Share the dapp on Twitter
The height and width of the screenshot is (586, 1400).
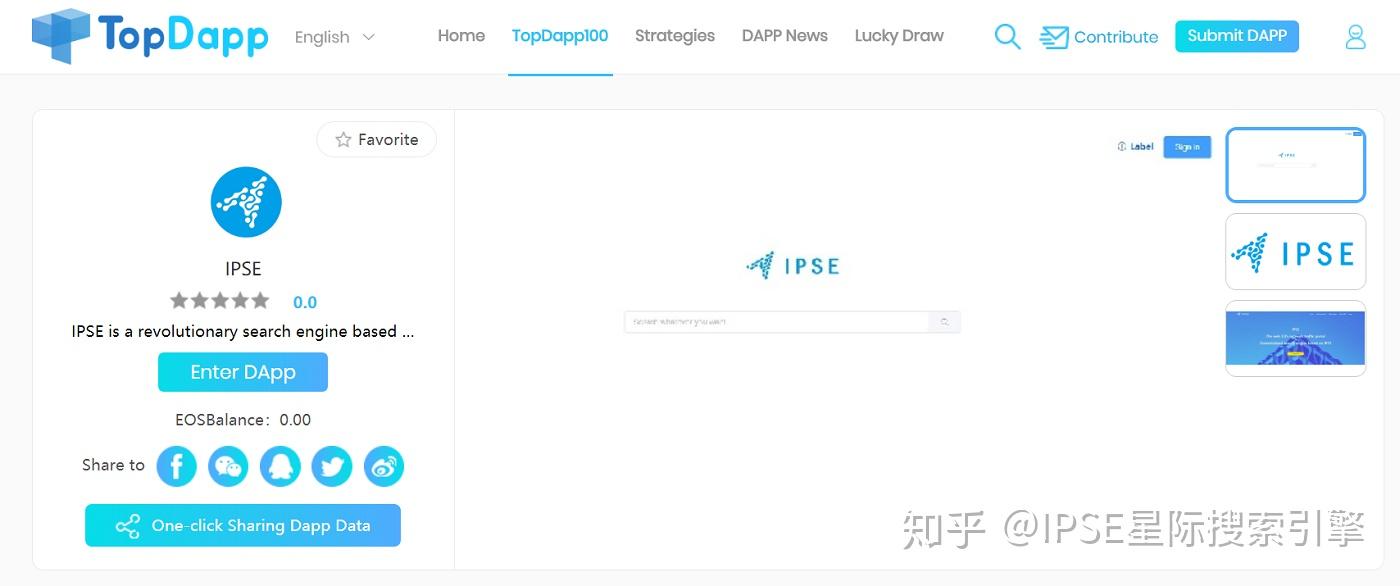(x=332, y=466)
